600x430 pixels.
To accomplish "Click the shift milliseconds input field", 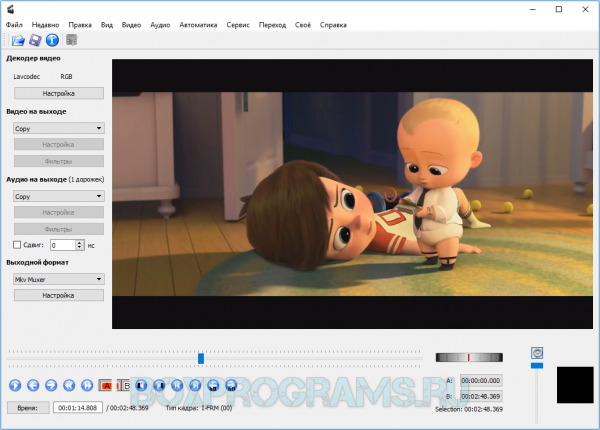I will point(63,245).
